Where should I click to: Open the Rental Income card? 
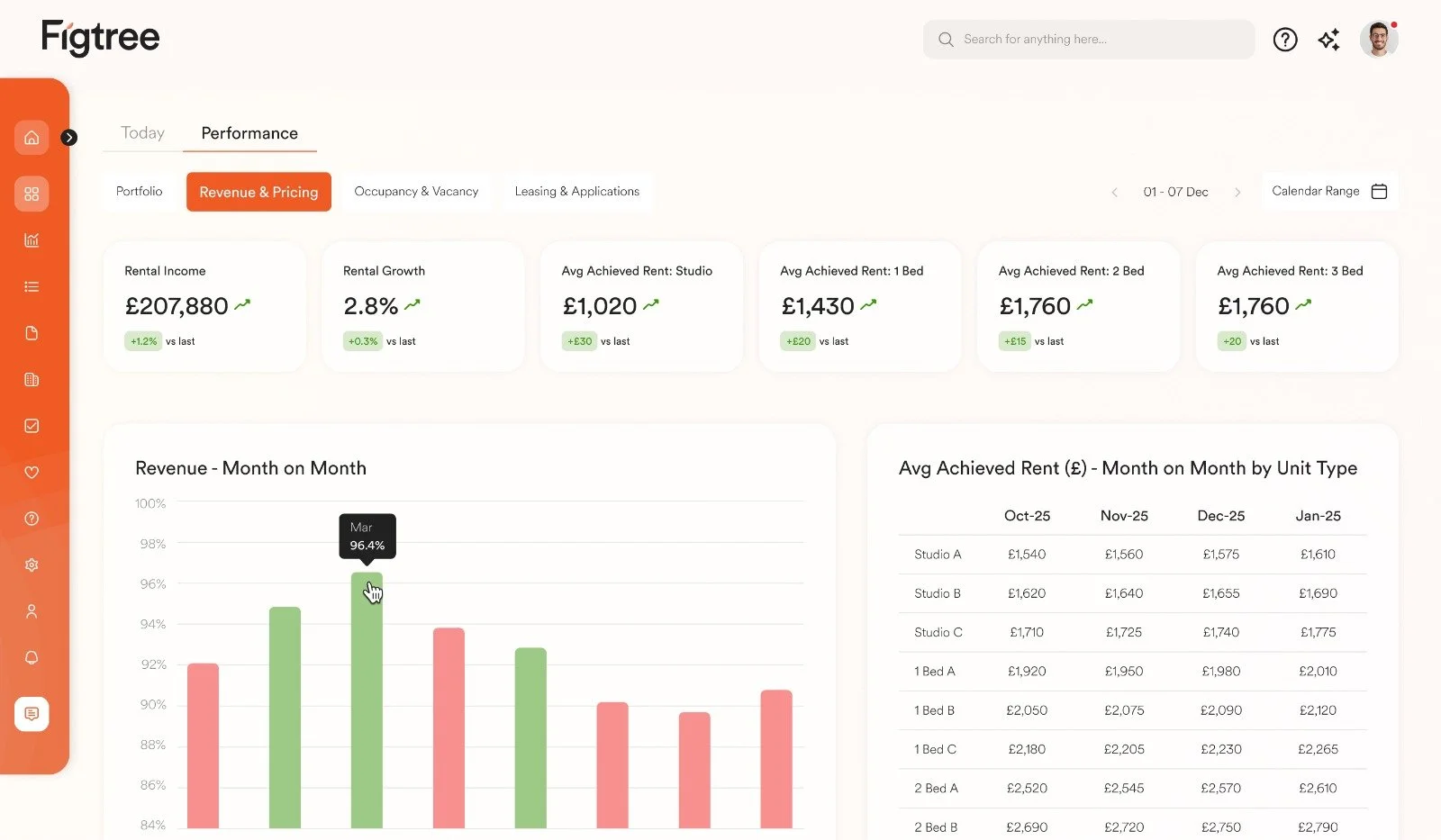click(204, 306)
